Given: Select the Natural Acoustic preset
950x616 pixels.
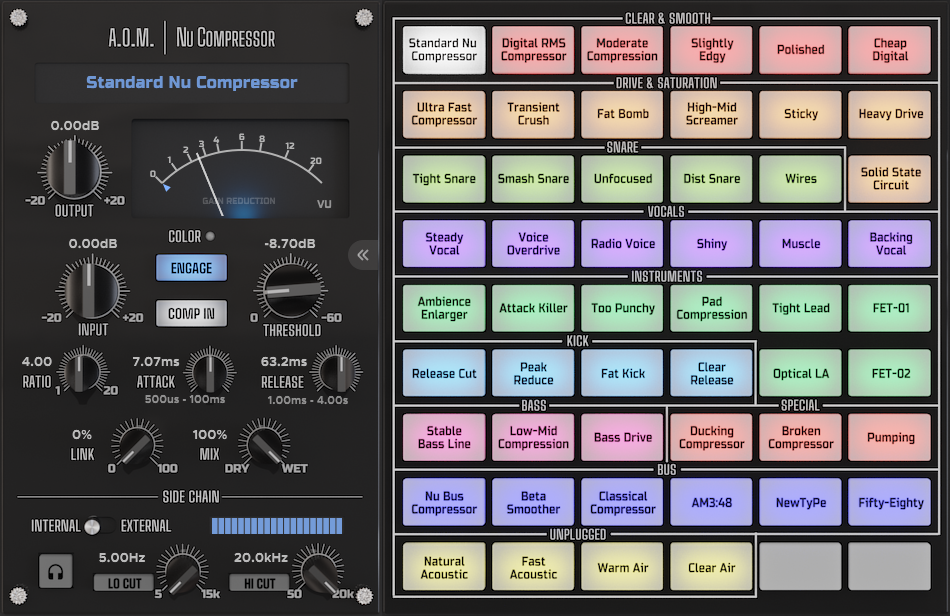Looking at the screenshot, I should [x=444, y=567].
